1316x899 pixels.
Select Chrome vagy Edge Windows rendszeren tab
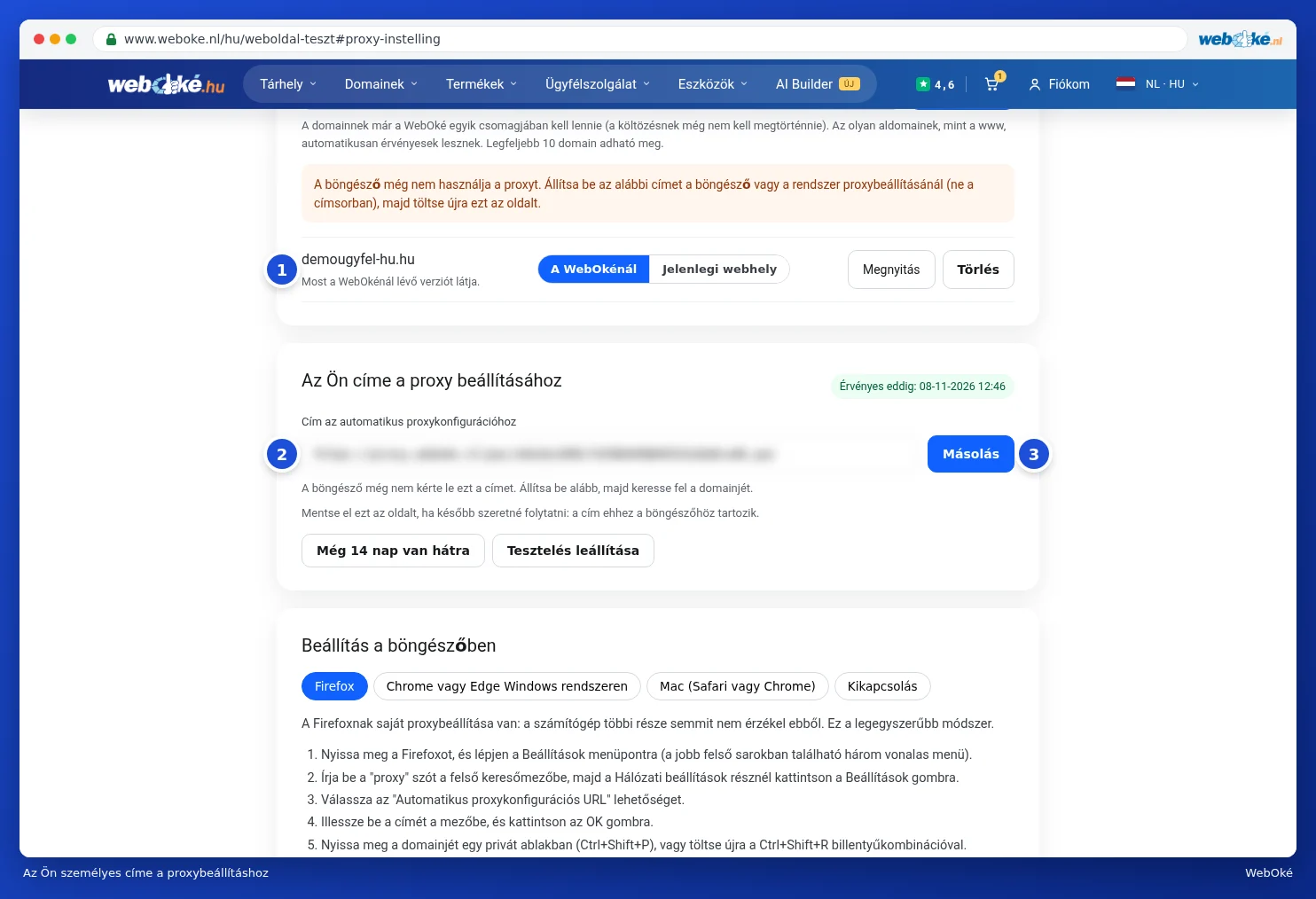click(507, 686)
